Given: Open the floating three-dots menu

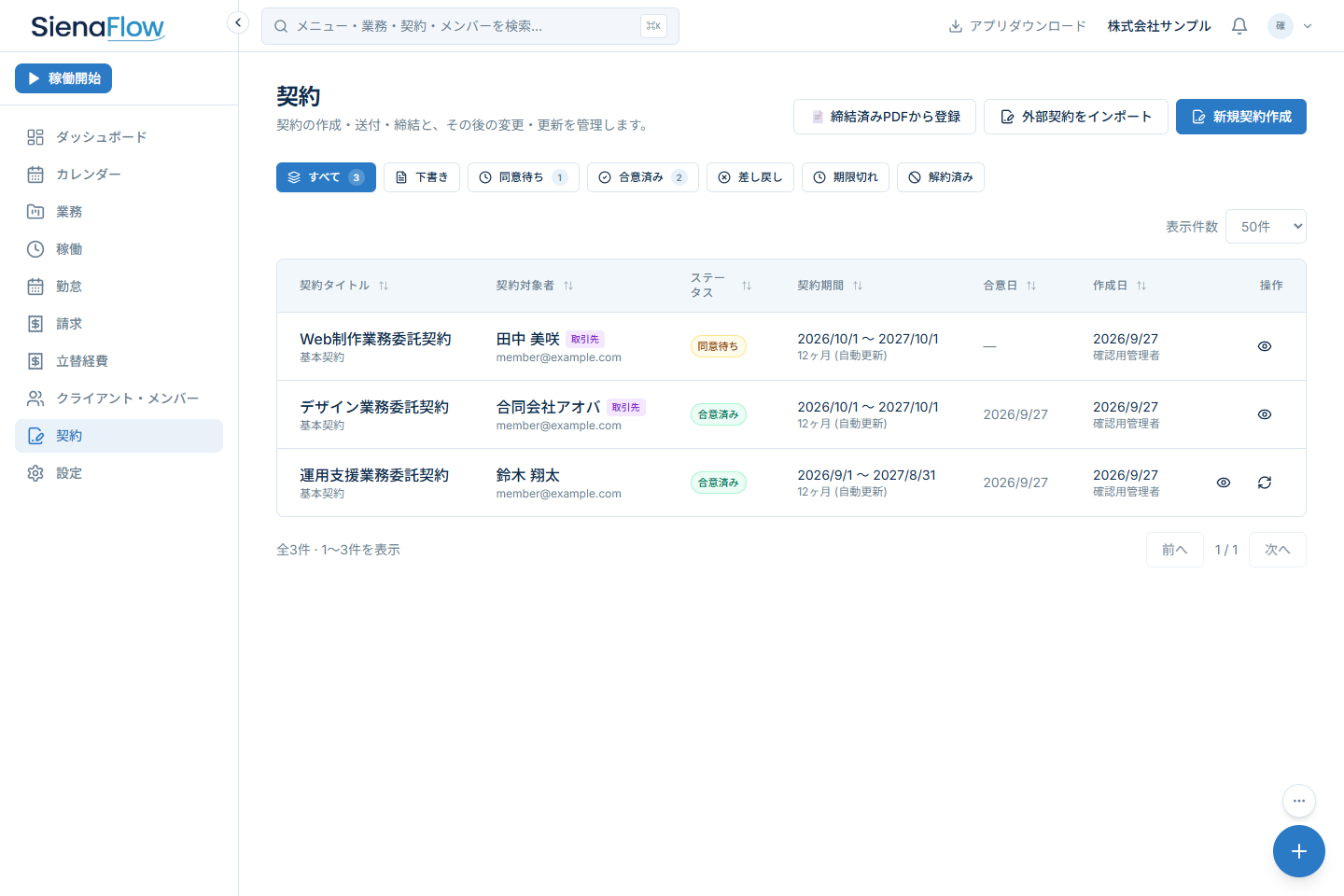Looking at the screenshot, I should [x=1299, y=801].
